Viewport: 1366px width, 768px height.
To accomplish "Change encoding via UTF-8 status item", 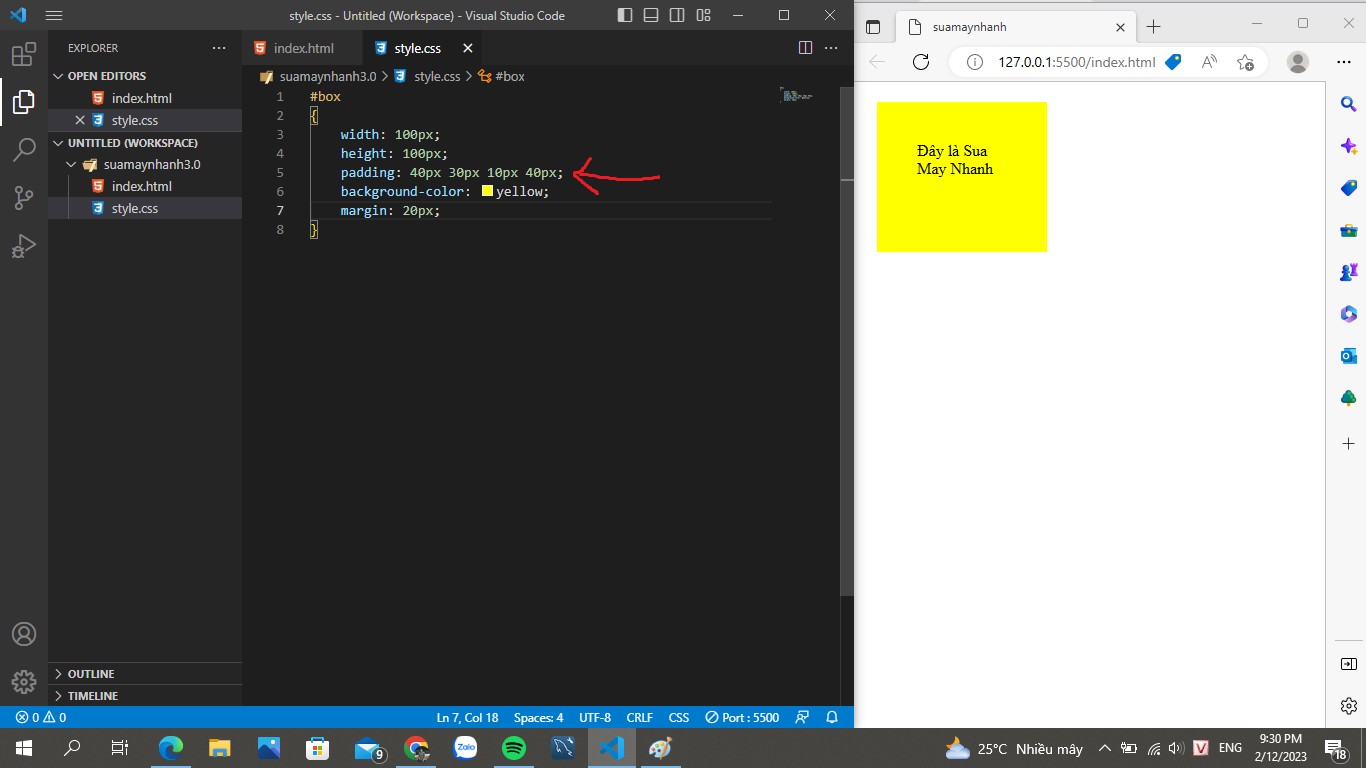I will click(x=595, y=717).
